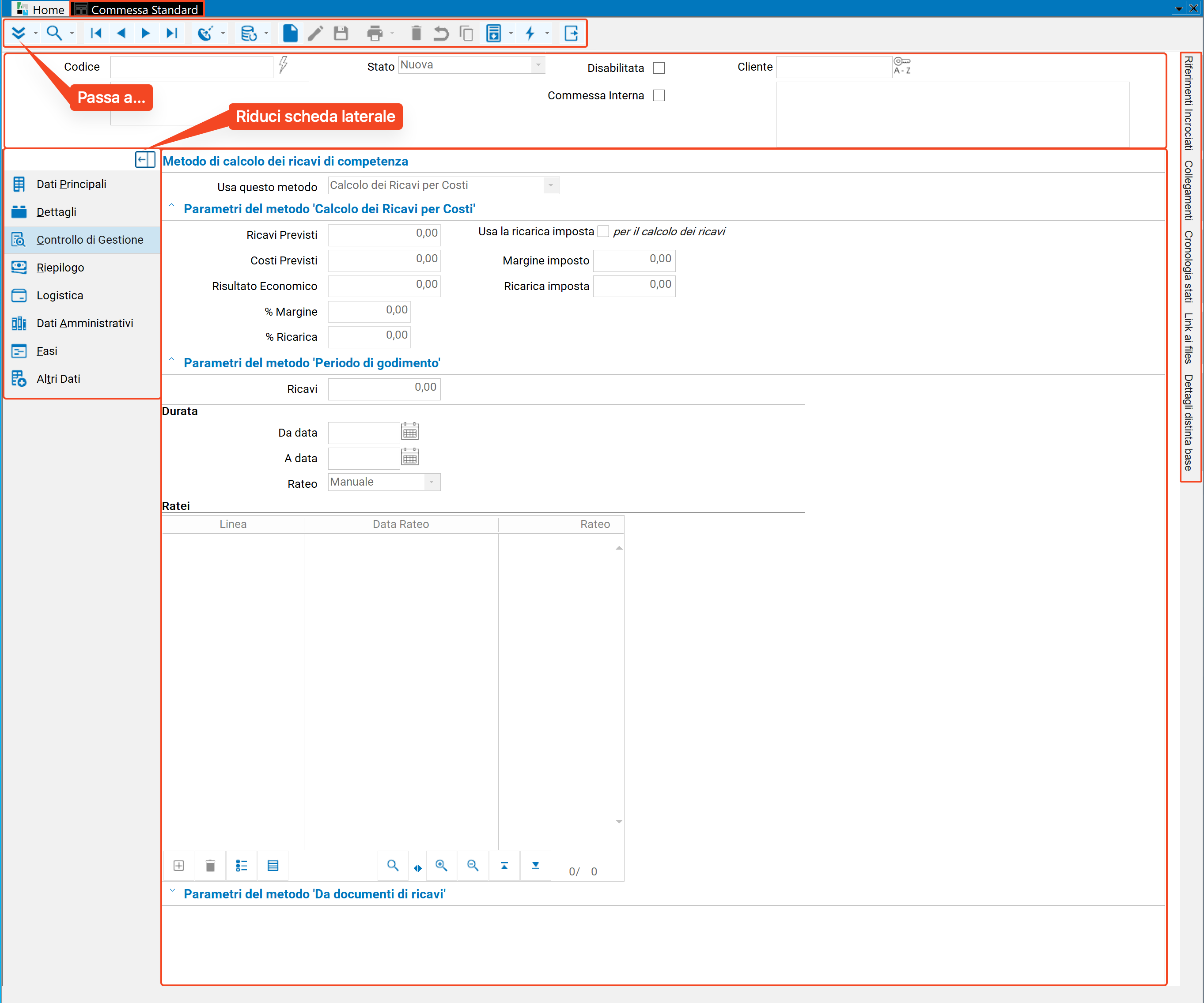Click the Data Rateo column header
Viewport: 1204px width, 1003px height.
coord(401,524)
